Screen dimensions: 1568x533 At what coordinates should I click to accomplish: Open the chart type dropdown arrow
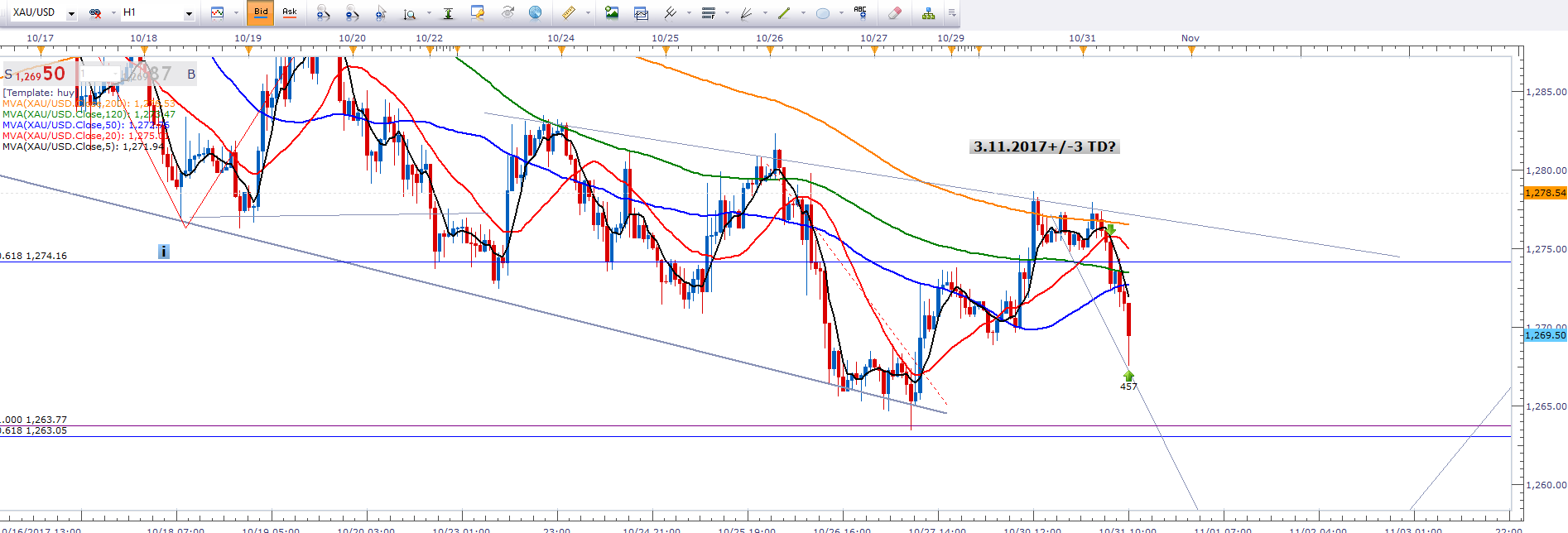click(x=236, y=13)
